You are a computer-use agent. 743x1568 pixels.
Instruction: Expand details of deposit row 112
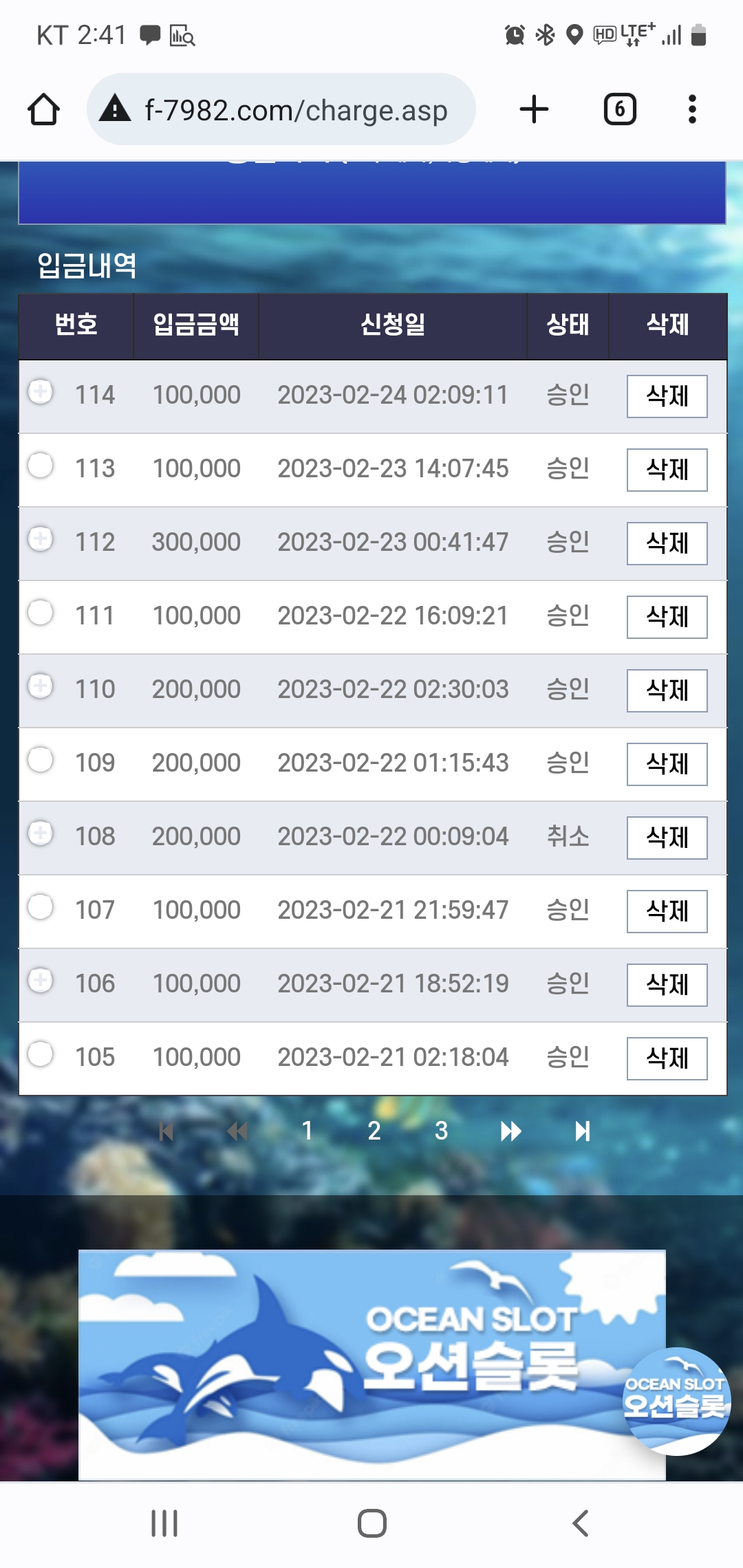tap(41, 538)
